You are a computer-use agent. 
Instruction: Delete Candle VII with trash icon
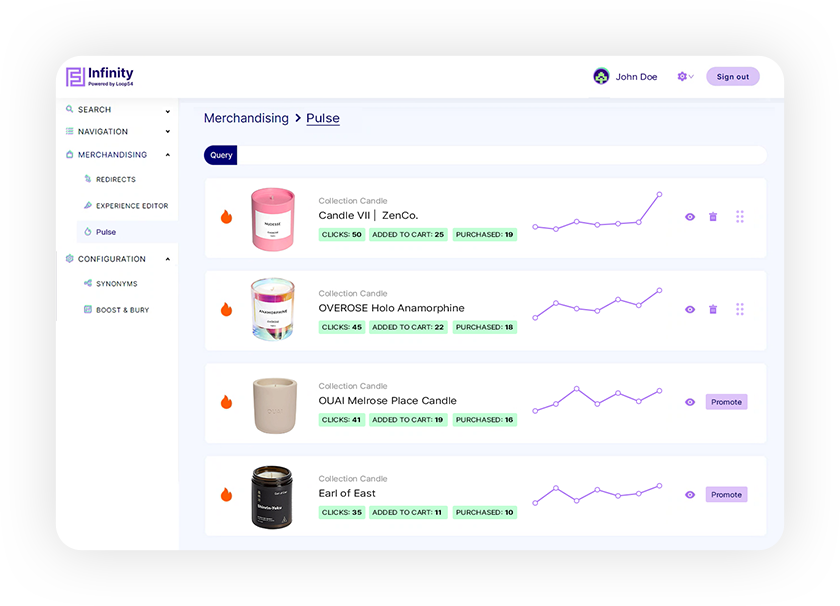point(713,216)
